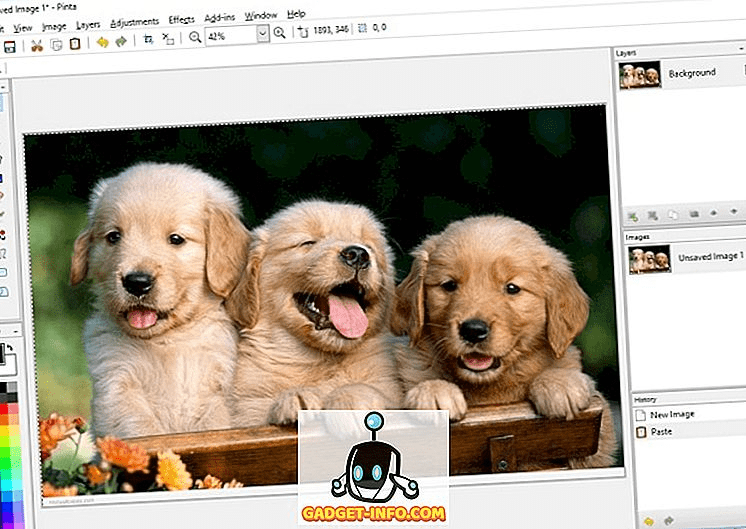Click the zoom field showing 42%
Screen dimensions: 746x529
[x=231, y=35]
